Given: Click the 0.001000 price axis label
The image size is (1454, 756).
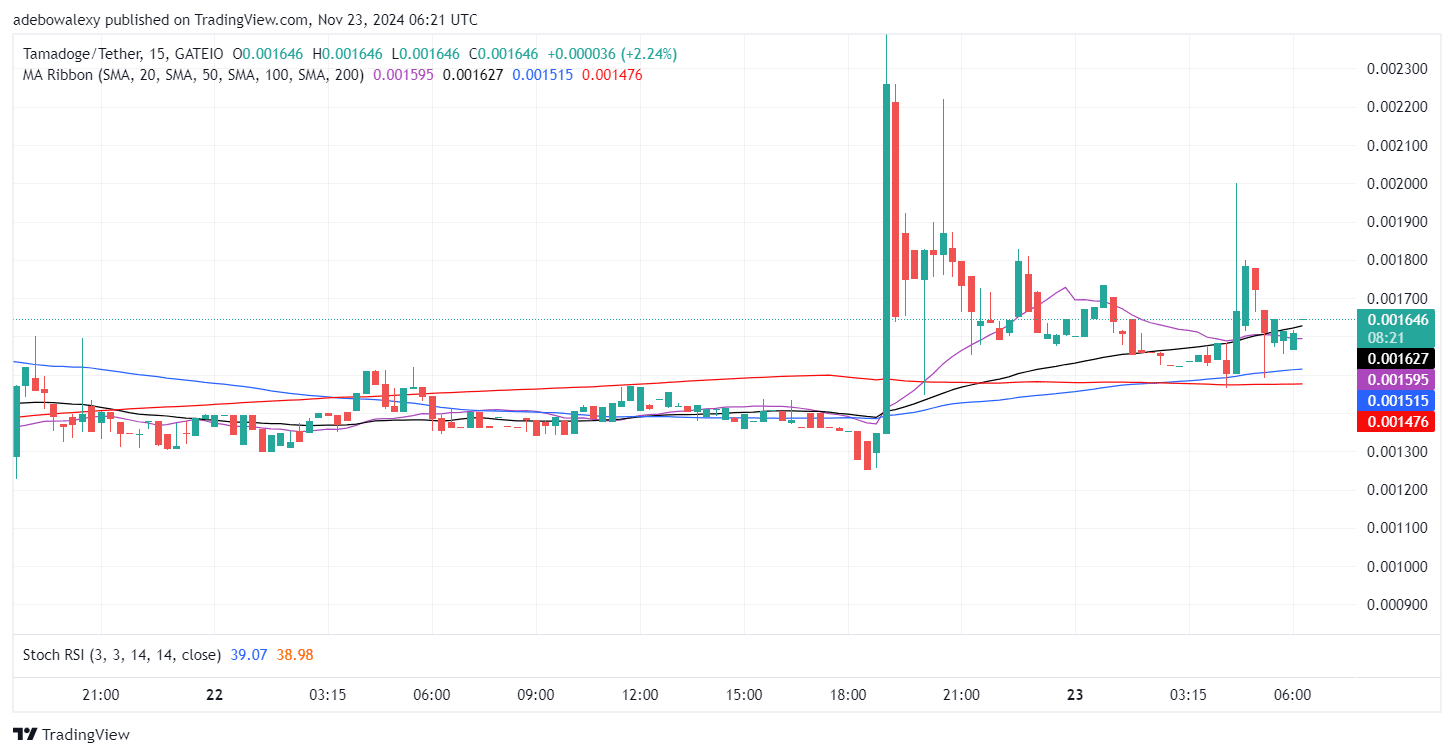Looking at the screenshot, I should tap(1395, 566).
